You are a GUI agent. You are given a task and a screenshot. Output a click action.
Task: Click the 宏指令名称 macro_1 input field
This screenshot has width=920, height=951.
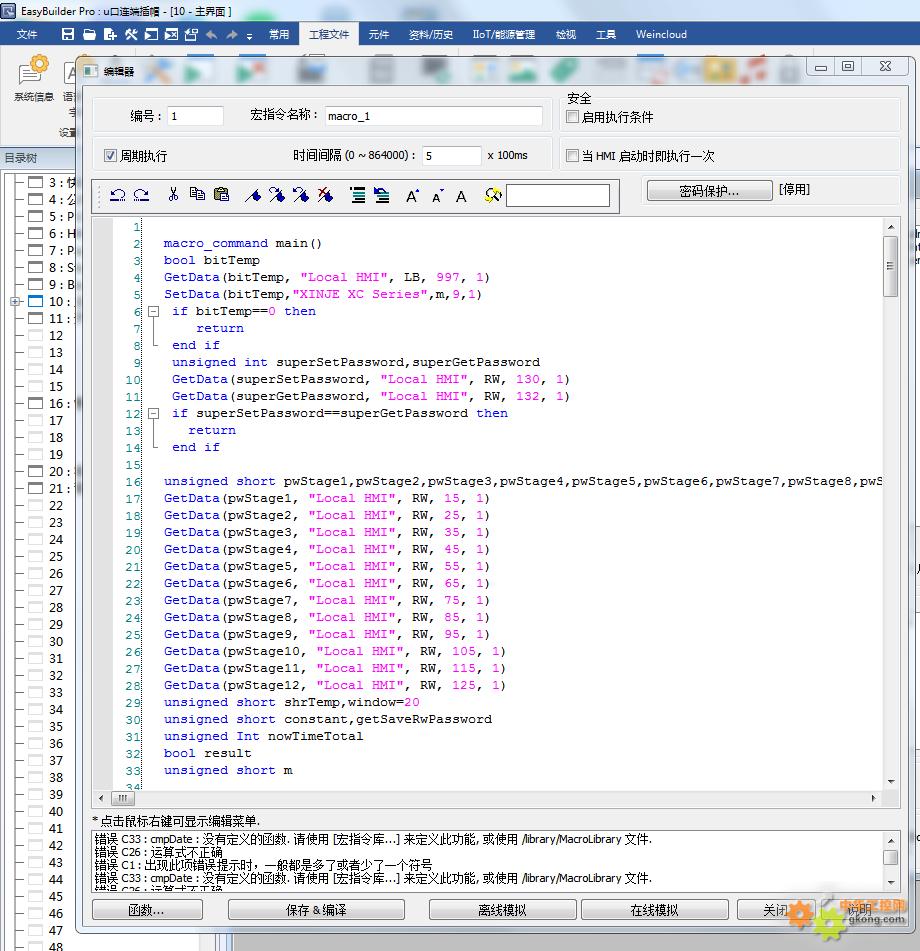434,116
